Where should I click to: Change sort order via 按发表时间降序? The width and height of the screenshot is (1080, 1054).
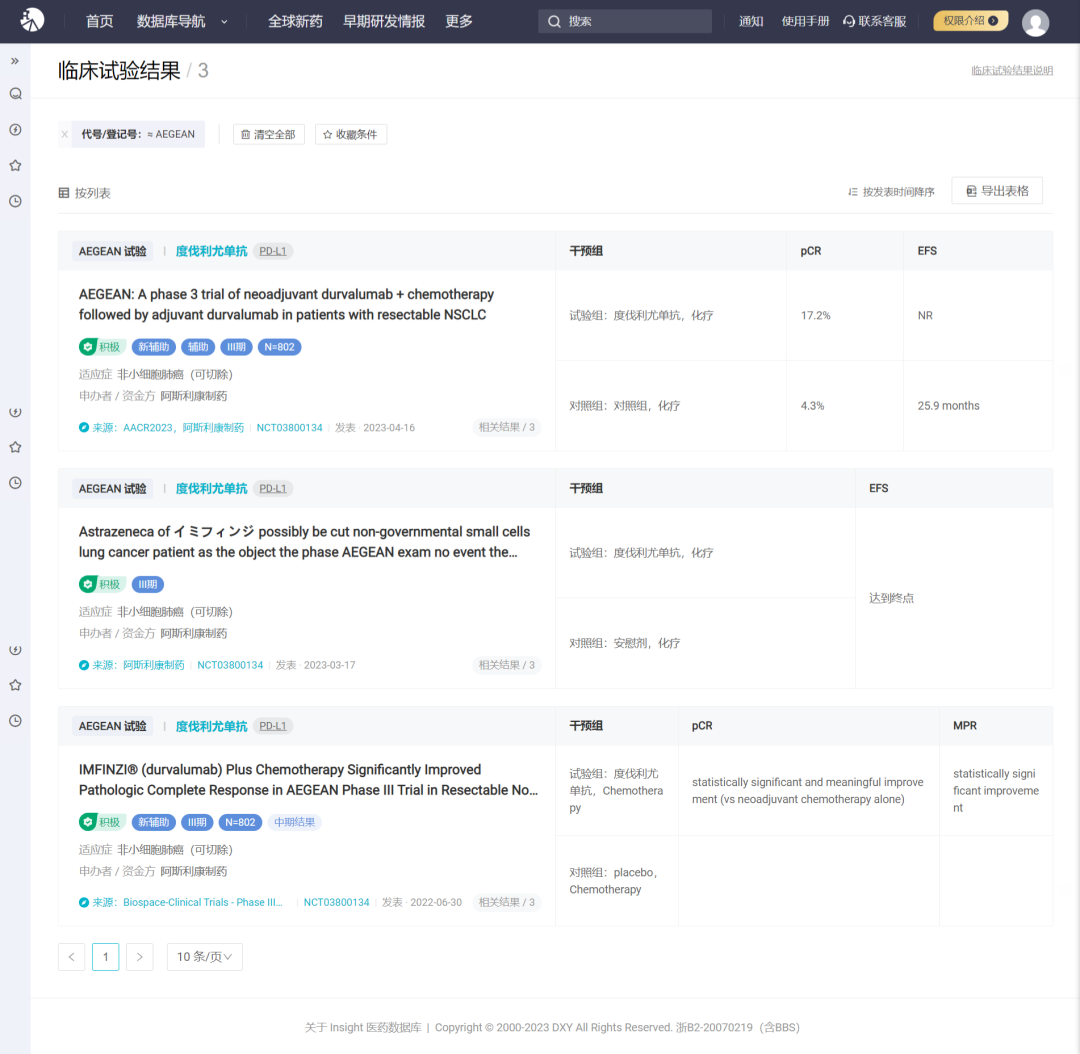[x=891, y=192]
